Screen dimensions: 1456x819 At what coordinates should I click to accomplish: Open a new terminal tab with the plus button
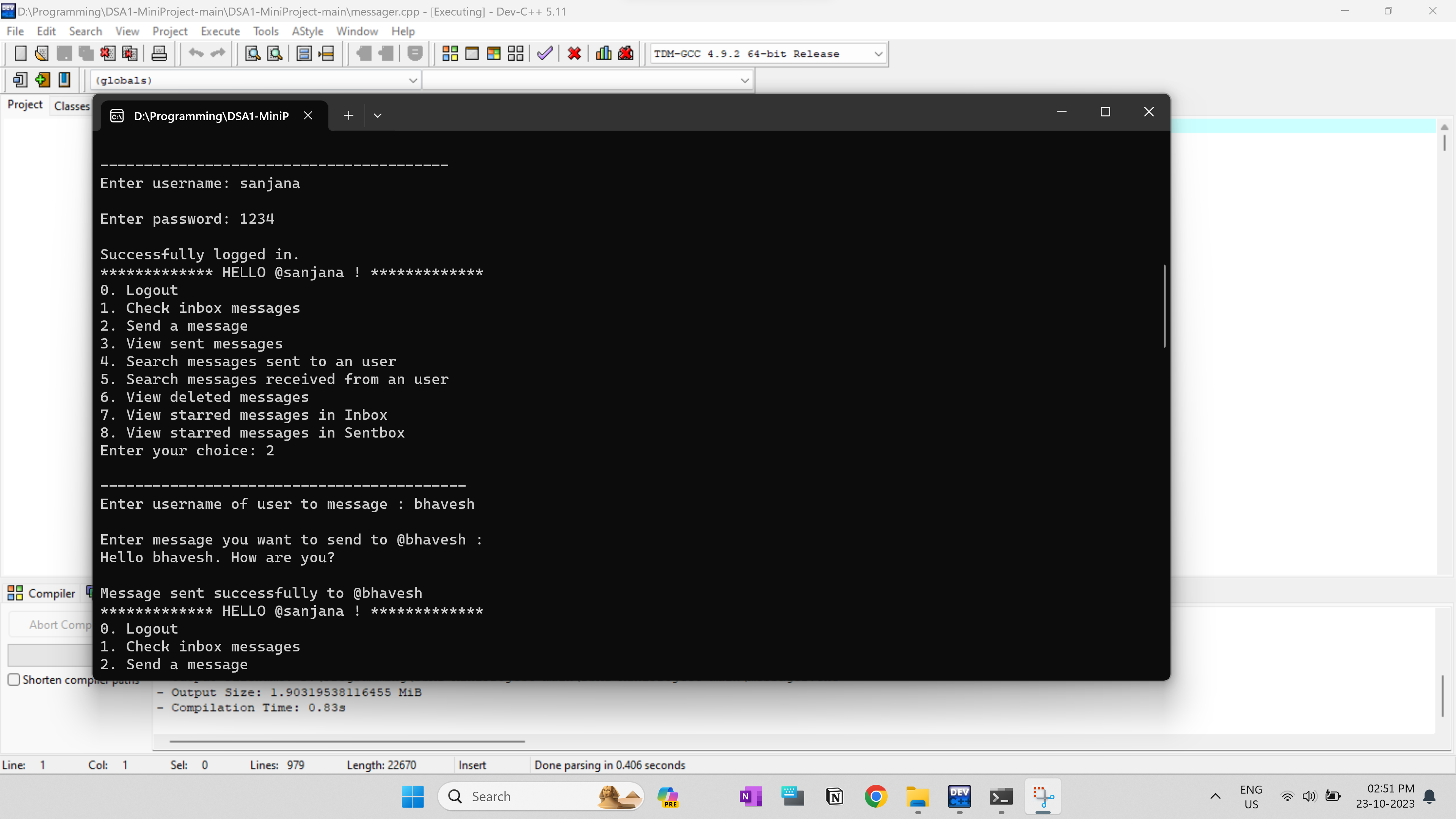pyautogui.click(x=348, y=115)
